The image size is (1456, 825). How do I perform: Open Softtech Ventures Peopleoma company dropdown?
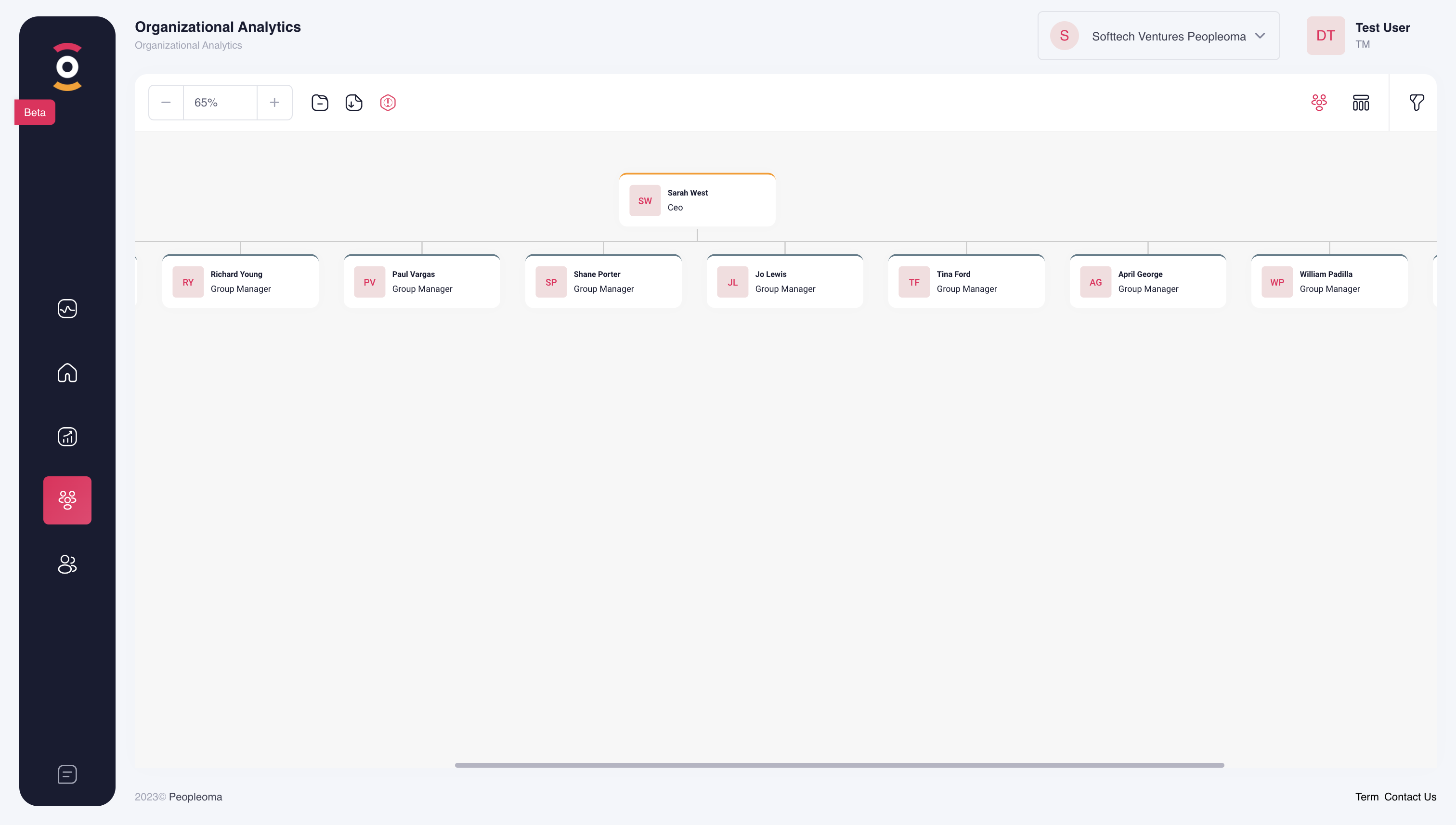click(x=1158, y=36)
